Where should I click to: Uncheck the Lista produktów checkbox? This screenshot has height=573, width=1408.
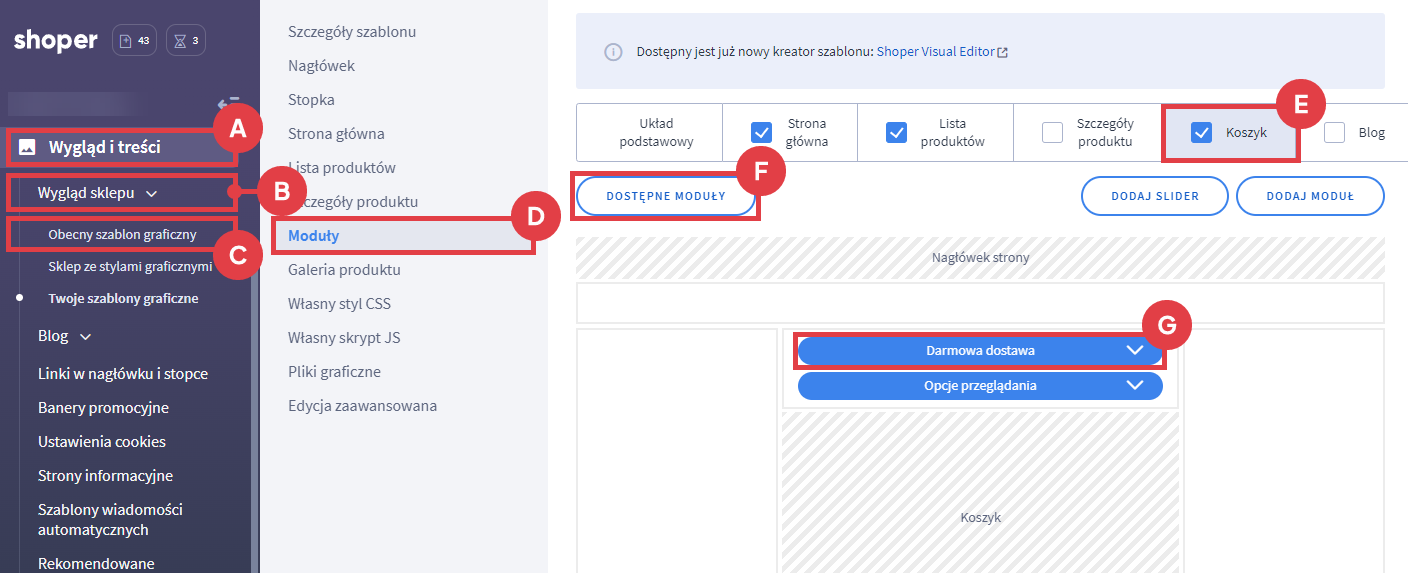(x=896, y=132)
